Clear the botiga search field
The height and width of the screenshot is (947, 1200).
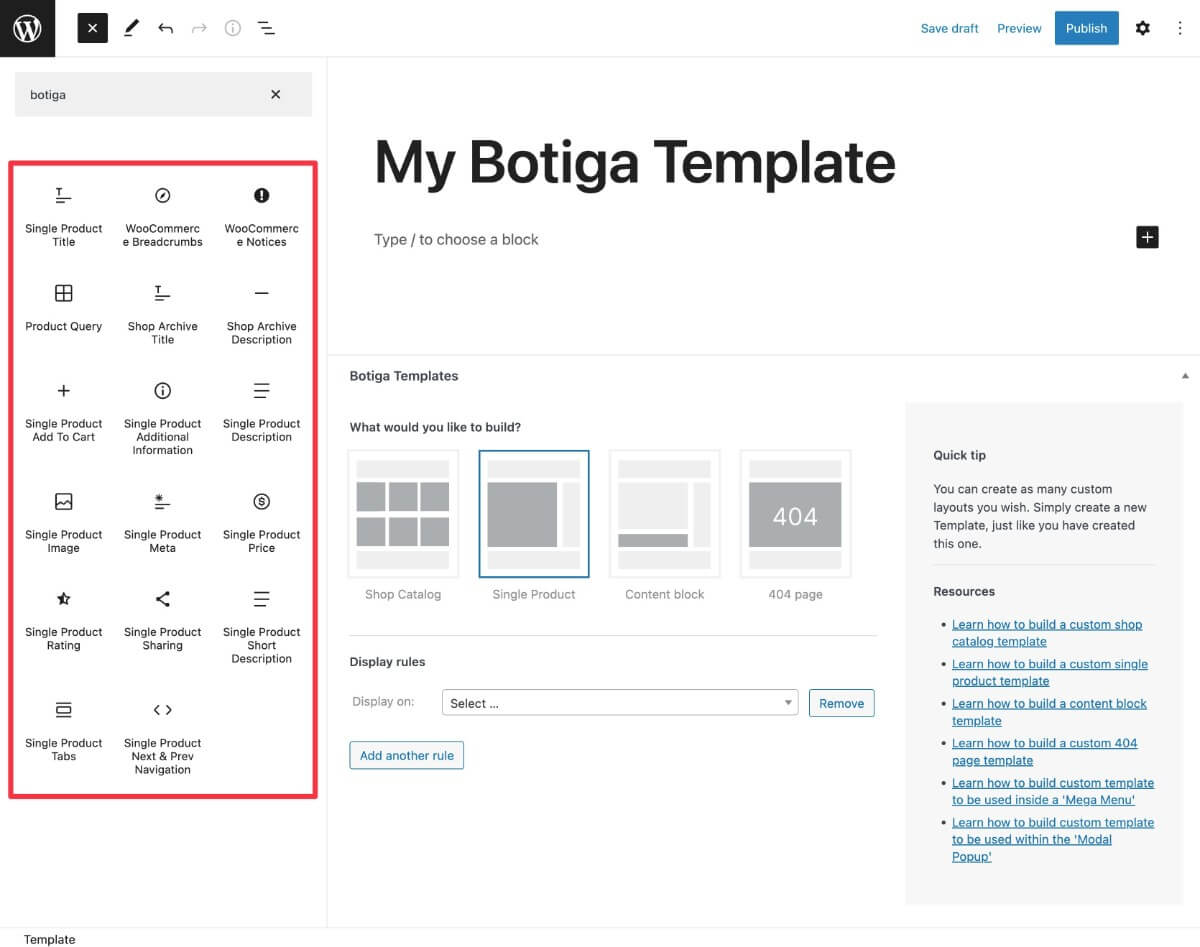[x=276, y=94]
